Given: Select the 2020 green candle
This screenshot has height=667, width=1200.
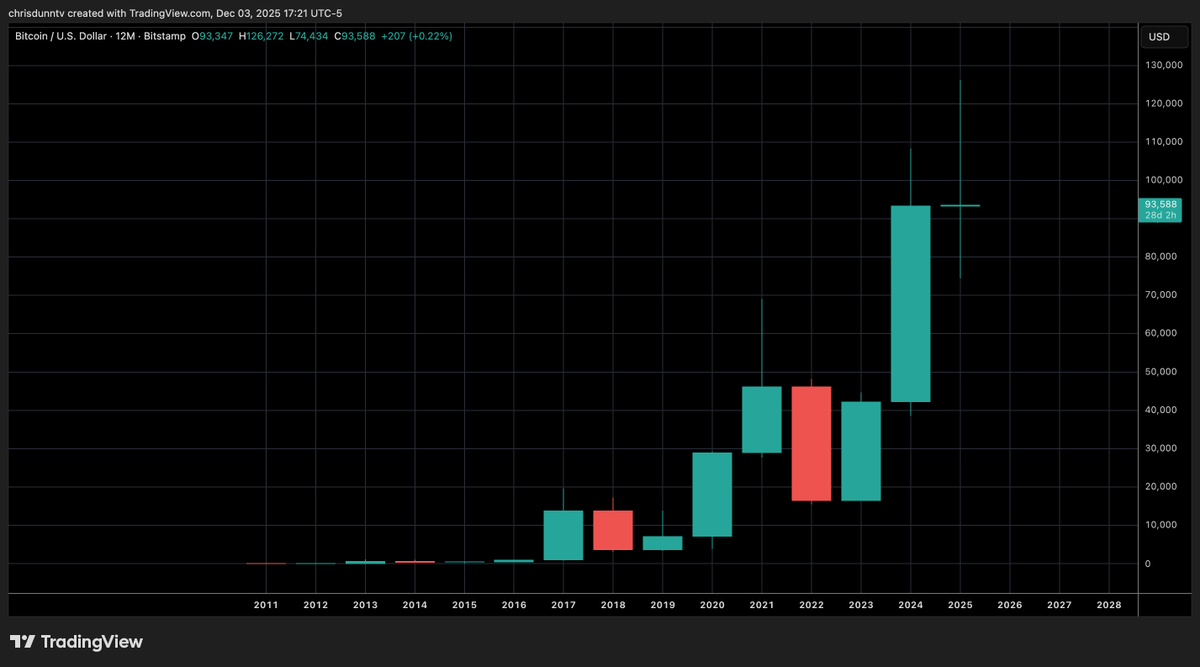Looking at the screenshot, I should coord(712,494).
